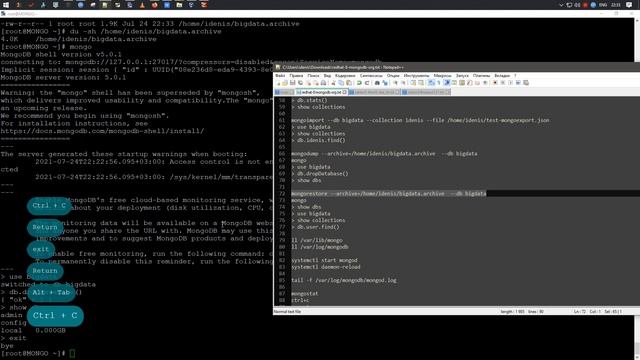Image resolution: width=640 pixels, height=360 pixels.
Task: Open the Файл menu in Notepad++
Action: (280, 76)
